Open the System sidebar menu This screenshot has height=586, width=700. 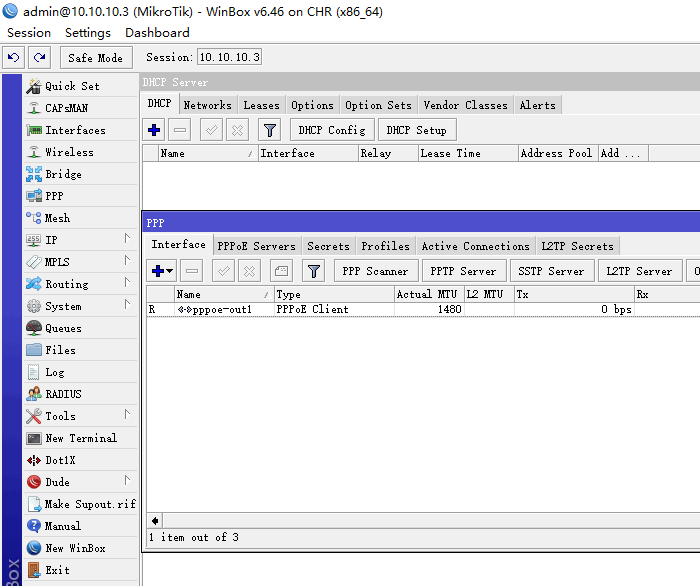tap(80, 306)
